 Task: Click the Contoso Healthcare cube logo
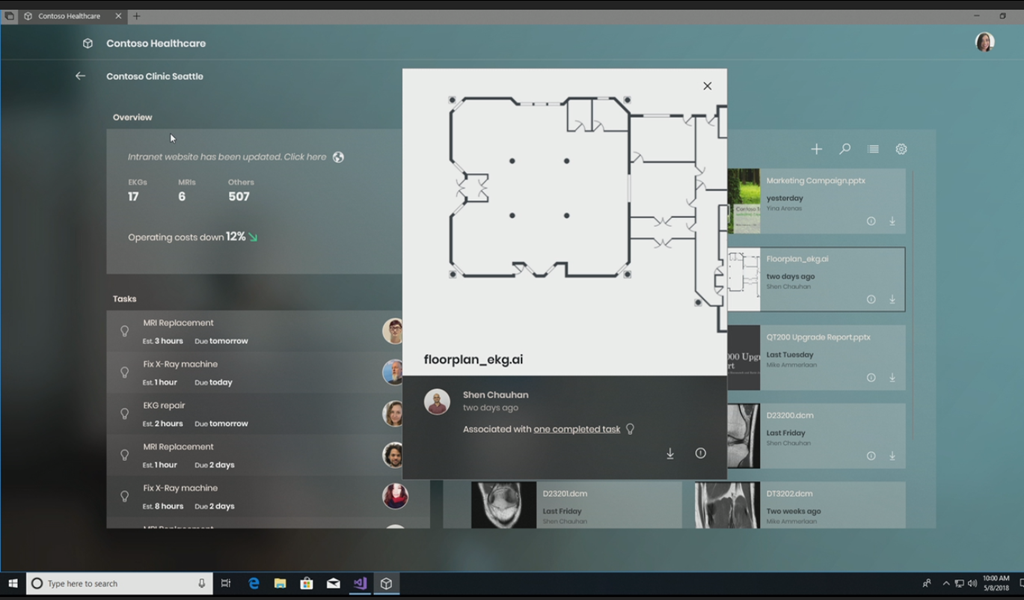coord(88,43)
